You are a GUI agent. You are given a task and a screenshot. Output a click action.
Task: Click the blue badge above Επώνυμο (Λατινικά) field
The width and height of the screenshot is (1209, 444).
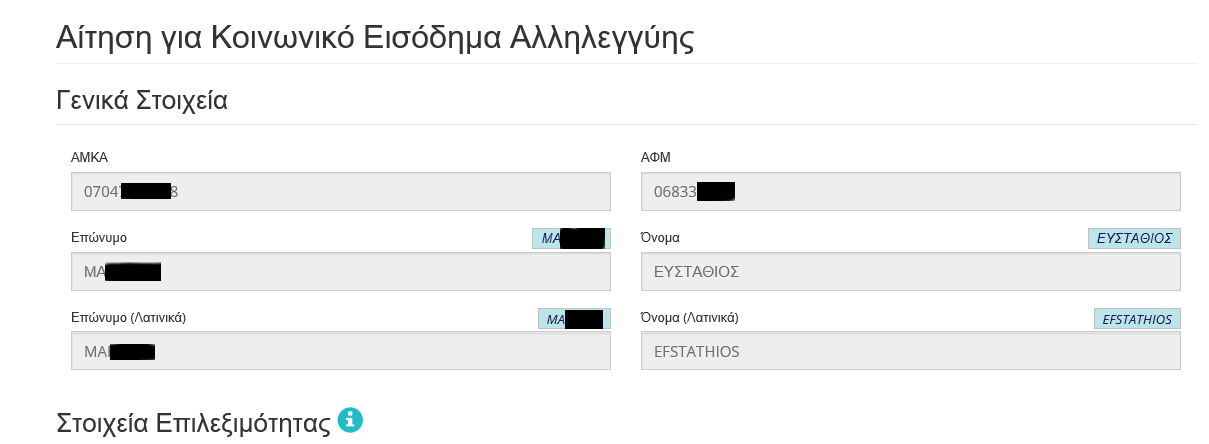click(573, 319)
